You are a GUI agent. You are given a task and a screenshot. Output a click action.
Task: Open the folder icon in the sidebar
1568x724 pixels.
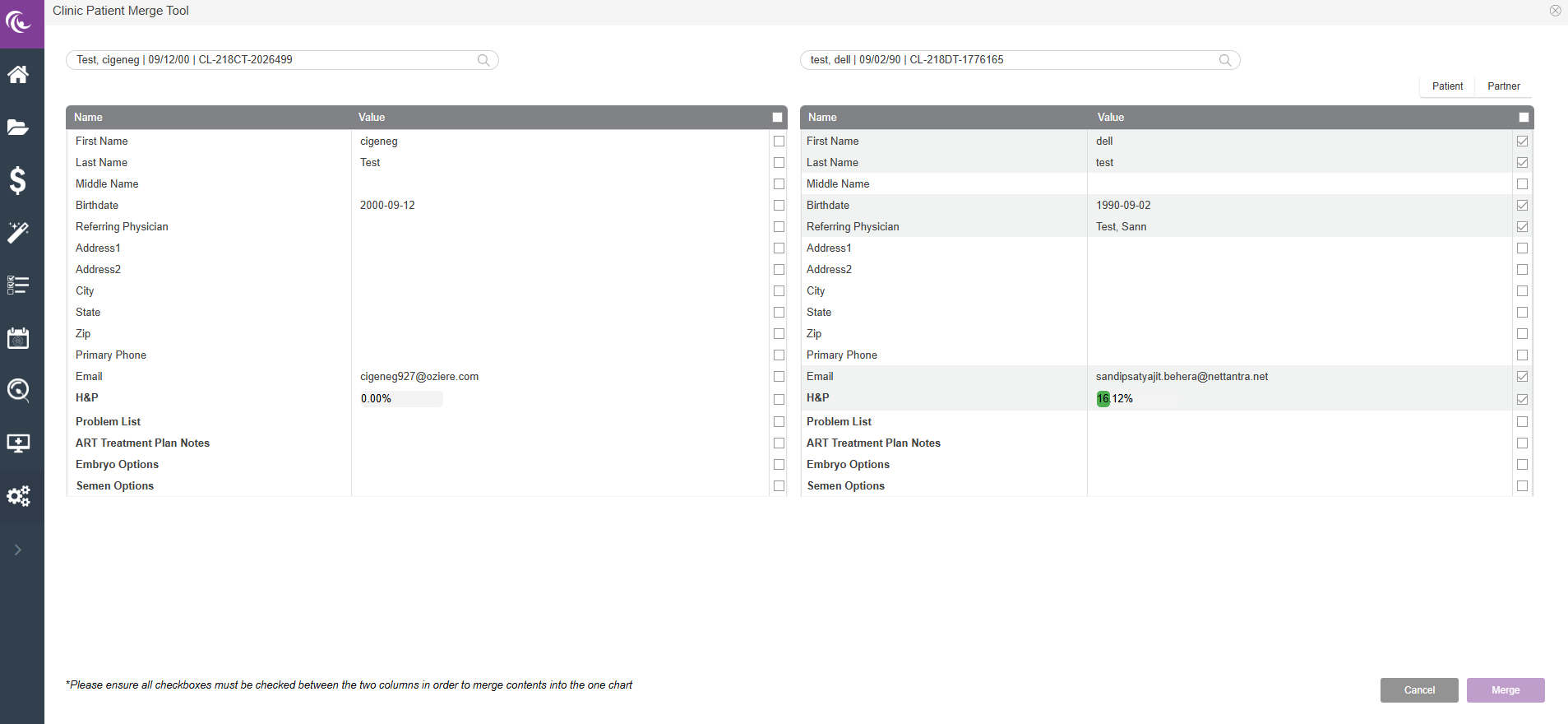click(18, 127)
